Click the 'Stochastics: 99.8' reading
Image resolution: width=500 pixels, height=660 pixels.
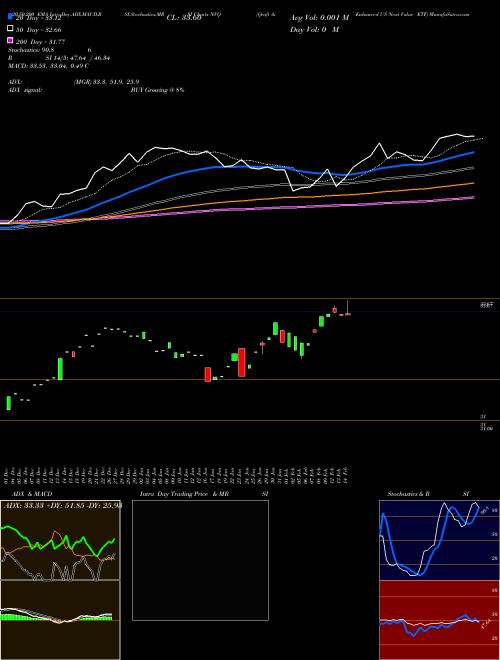pyautogui.click(x=29, y=50)
